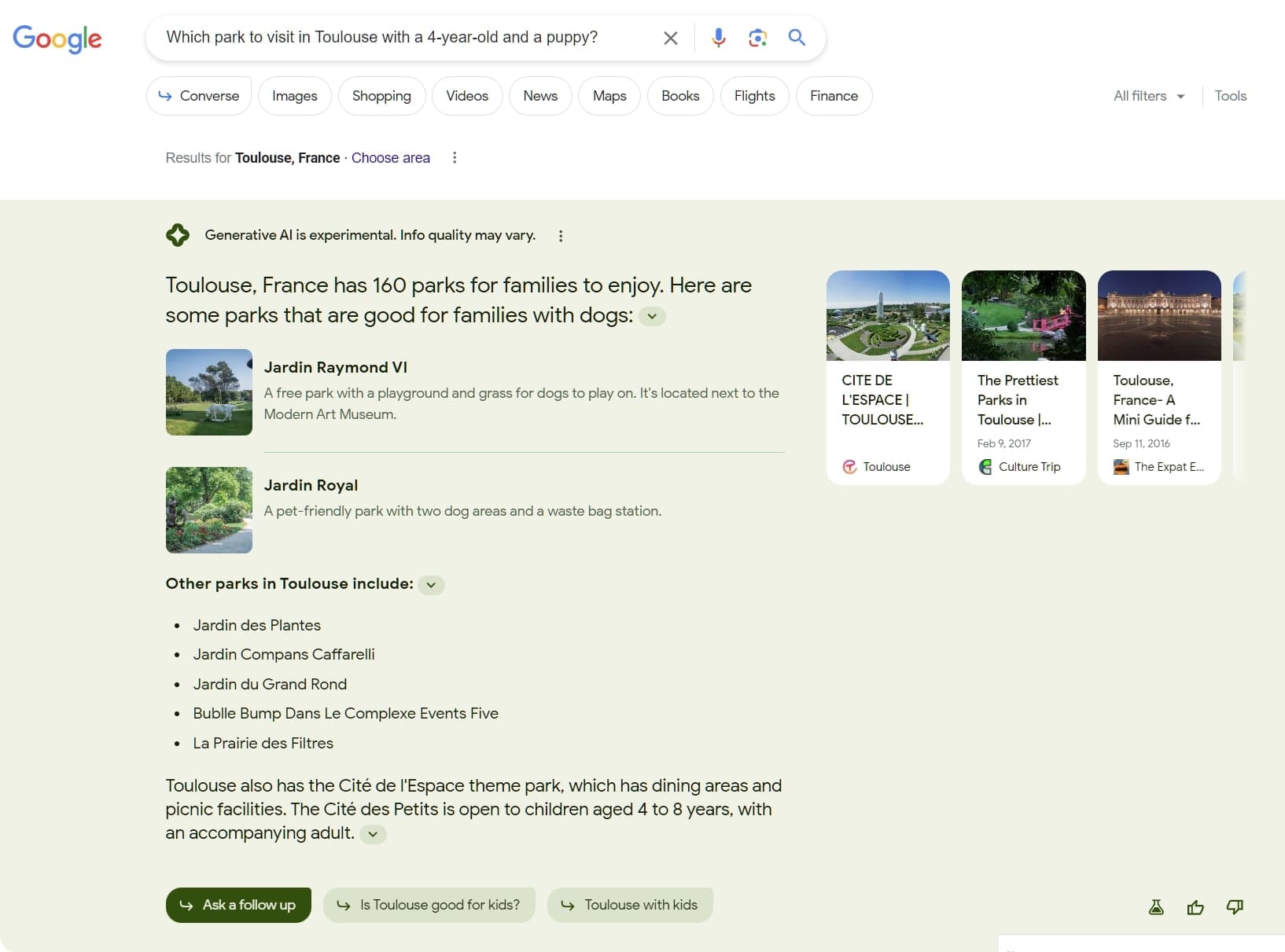Give a thumbs down to the AI answer
This screenshot has height=952, width=1285.
click(1235, 907)
